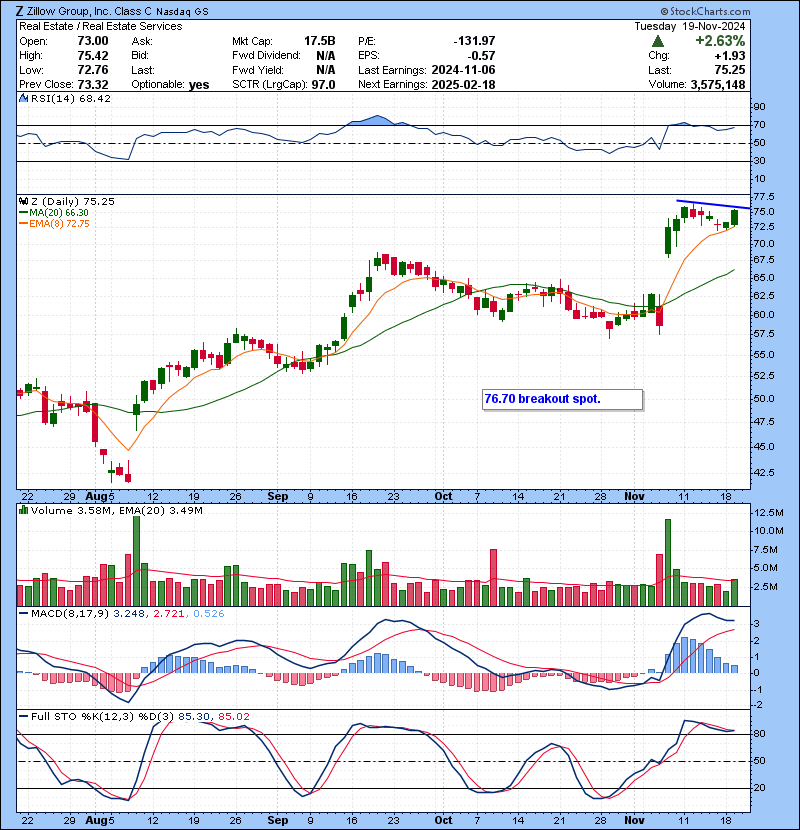
Task: Click the -2 level on the MACD axis
Action: click(758, 705)
